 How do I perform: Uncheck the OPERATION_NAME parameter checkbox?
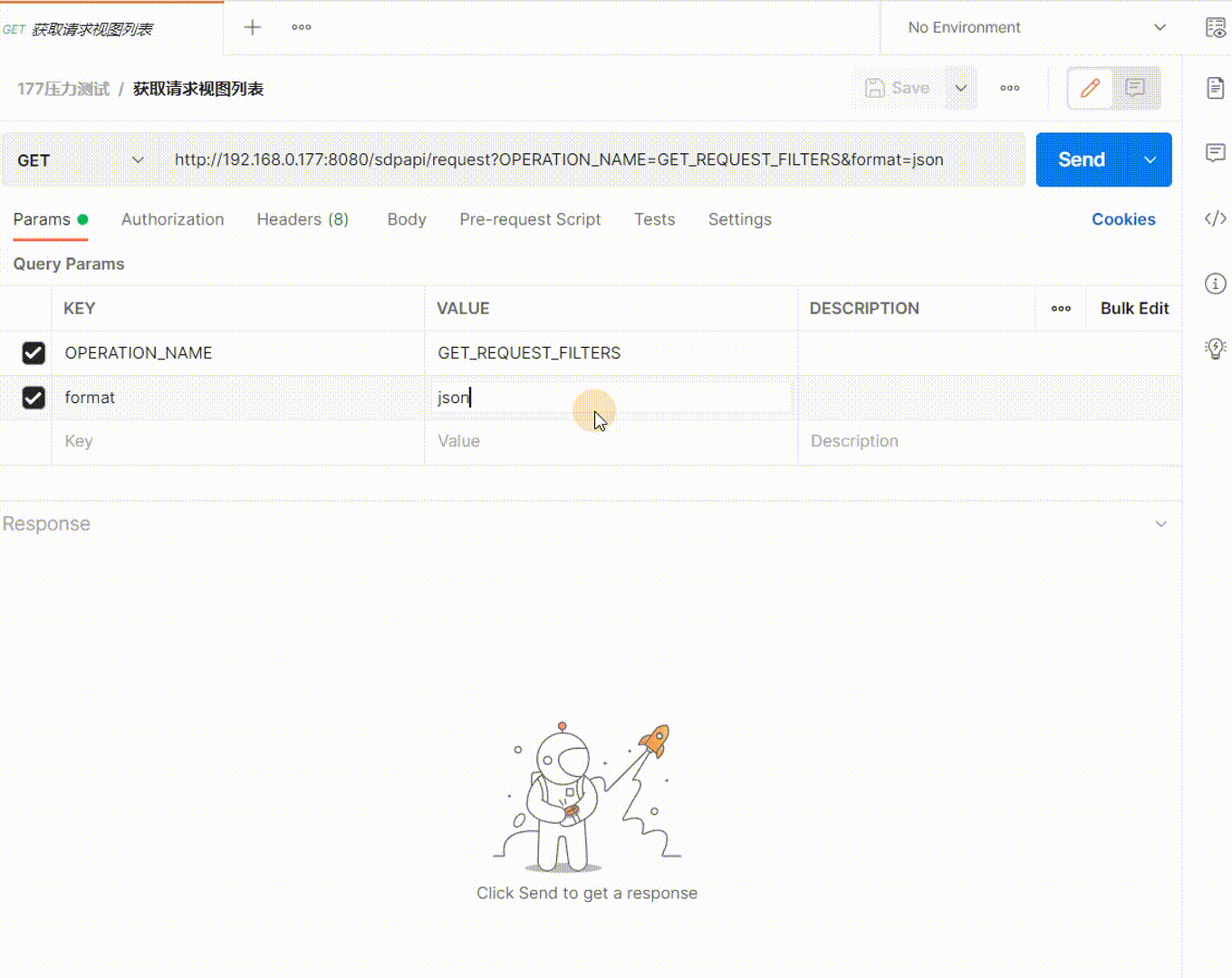pyautogui.click(x=34, y=353)
